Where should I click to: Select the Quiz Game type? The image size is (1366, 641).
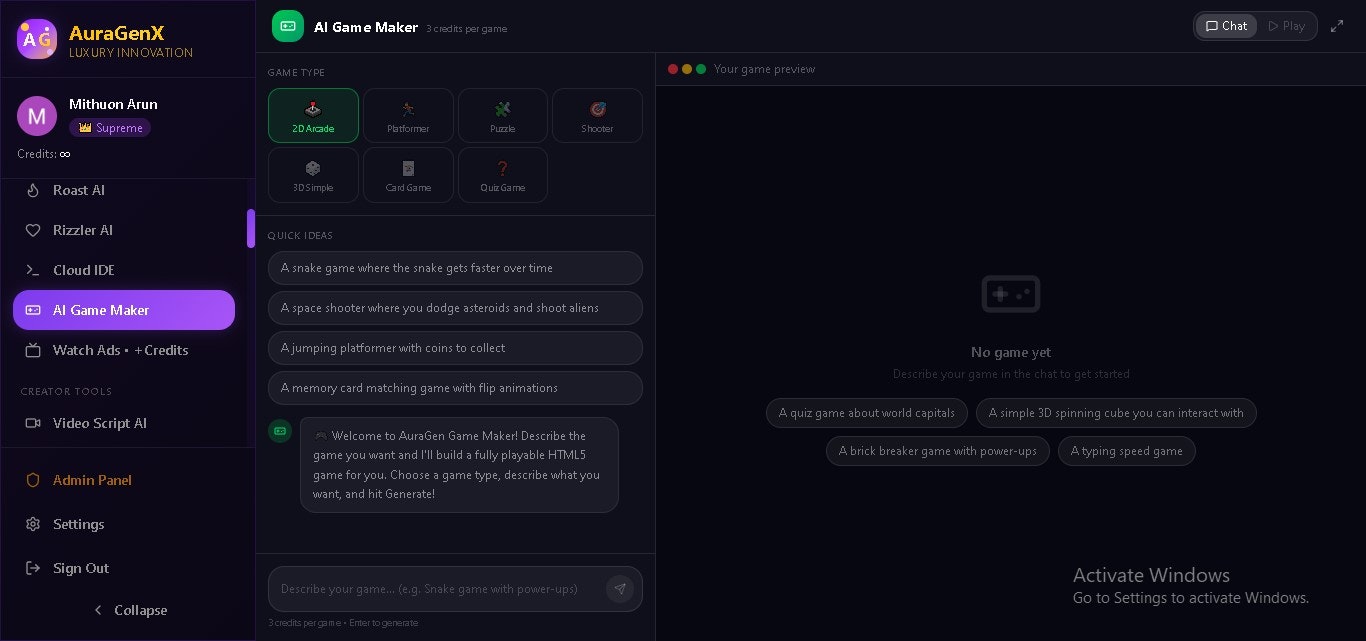503,175
